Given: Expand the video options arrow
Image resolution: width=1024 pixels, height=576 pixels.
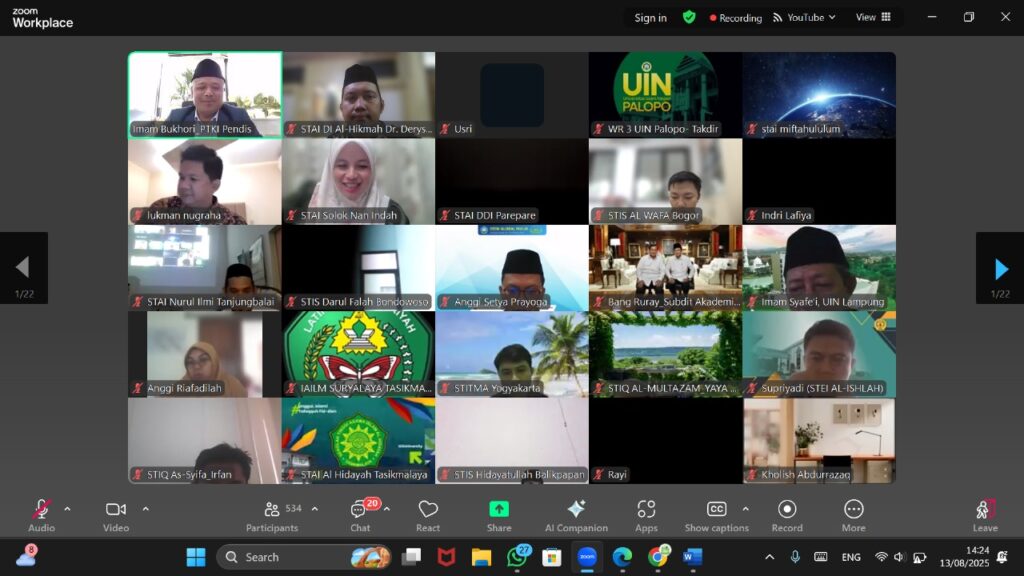Looking at the screenshot, I should [x=145, y=509].
